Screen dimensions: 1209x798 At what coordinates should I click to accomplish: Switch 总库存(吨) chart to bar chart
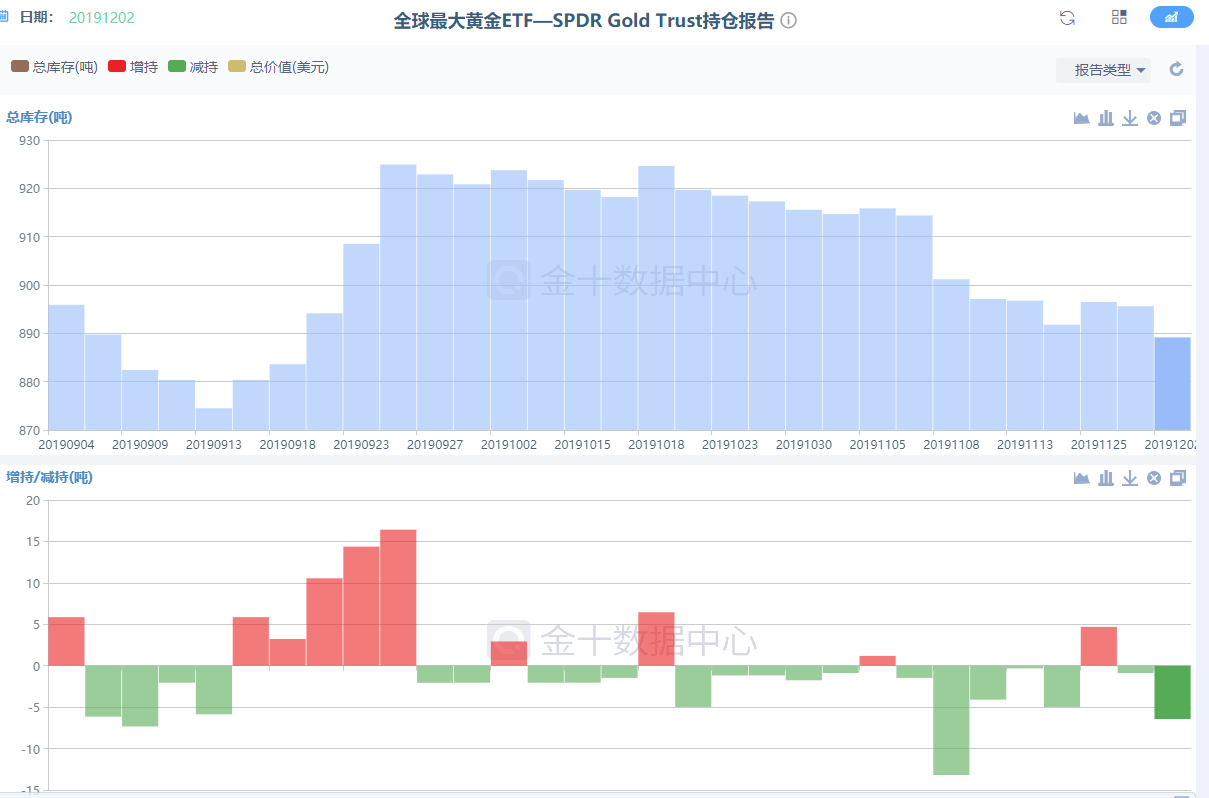[1106, 118]
